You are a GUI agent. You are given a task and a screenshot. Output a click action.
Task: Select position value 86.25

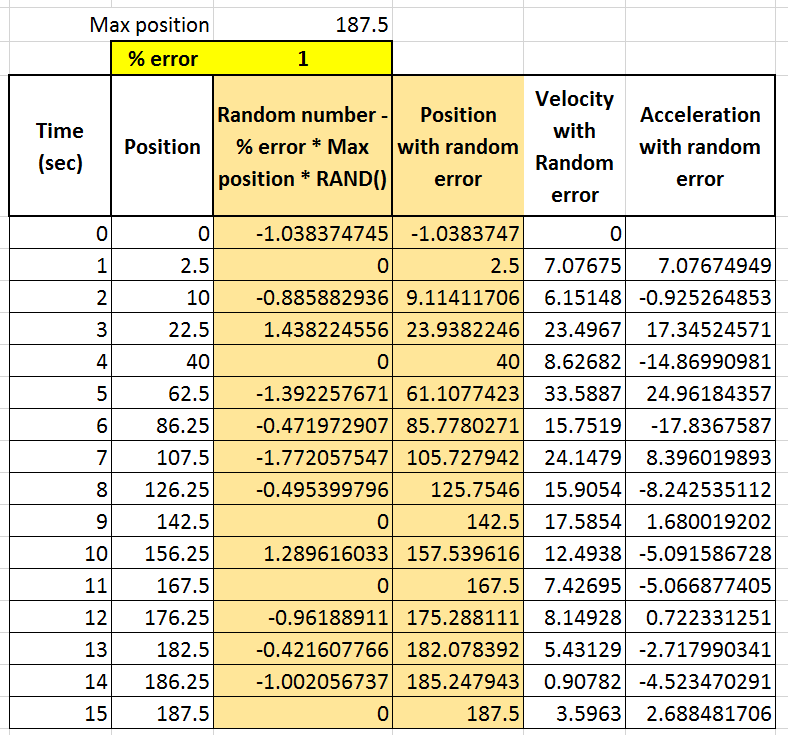click(162, 426)
